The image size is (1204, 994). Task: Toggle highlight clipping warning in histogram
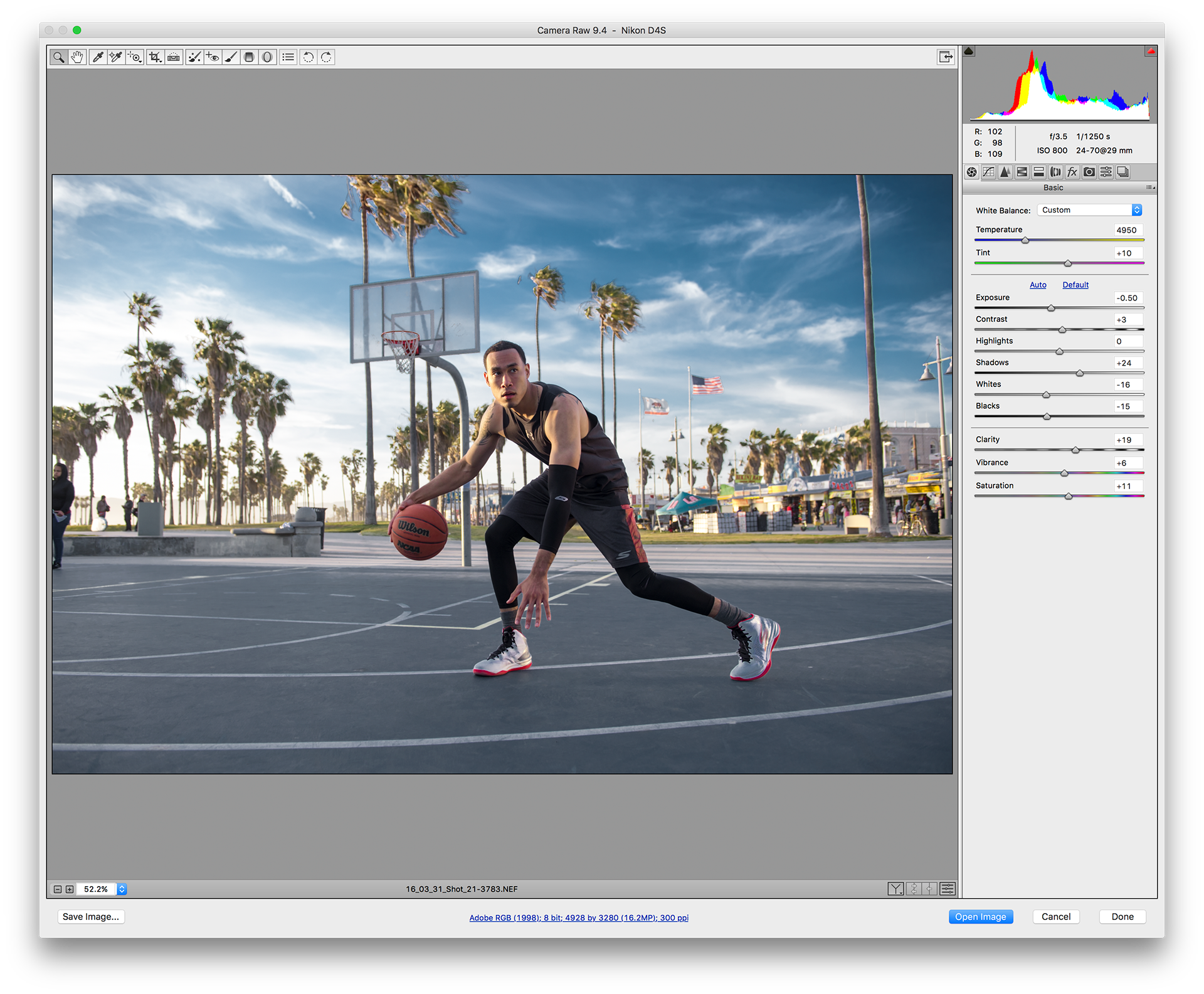(x=1151, y=51)
